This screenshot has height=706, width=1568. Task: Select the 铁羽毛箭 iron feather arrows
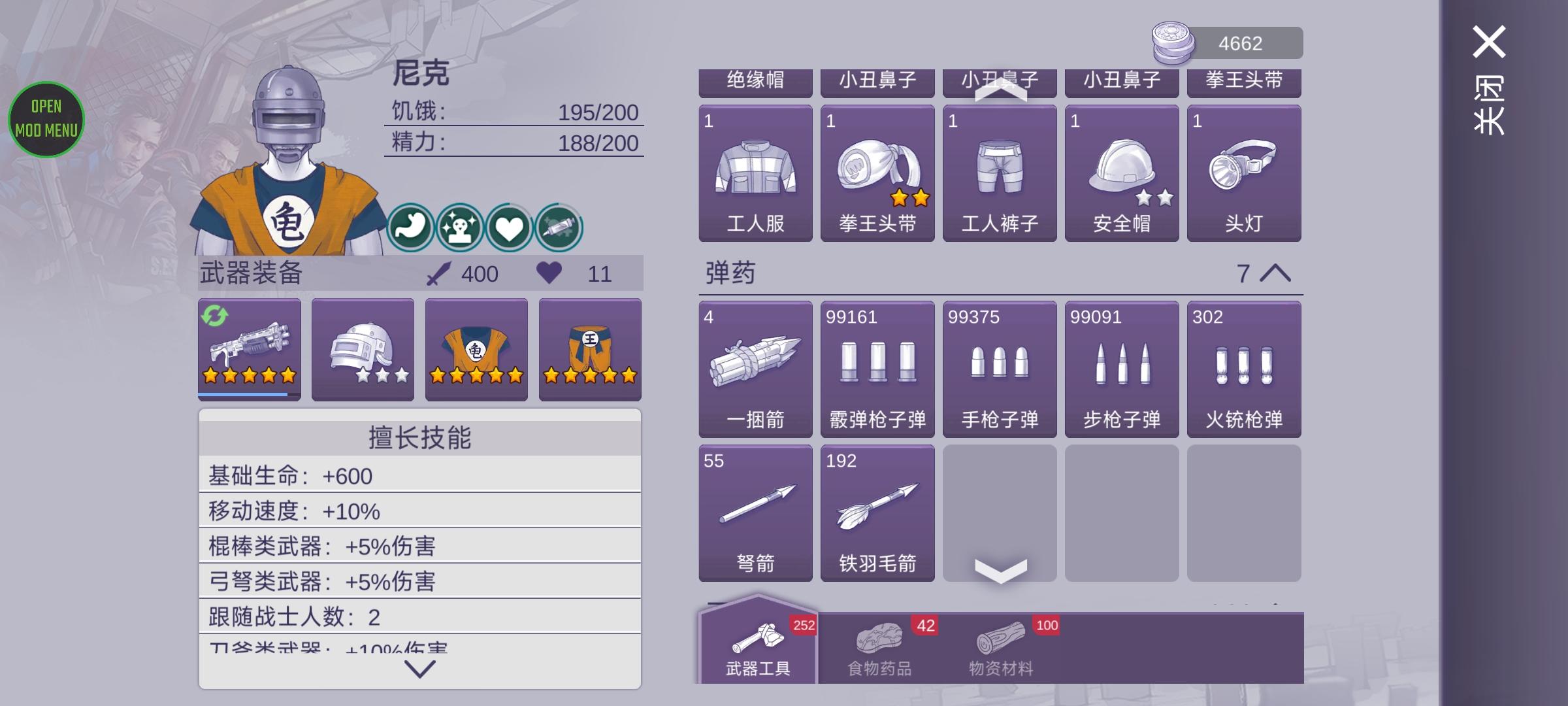[877, 513]
